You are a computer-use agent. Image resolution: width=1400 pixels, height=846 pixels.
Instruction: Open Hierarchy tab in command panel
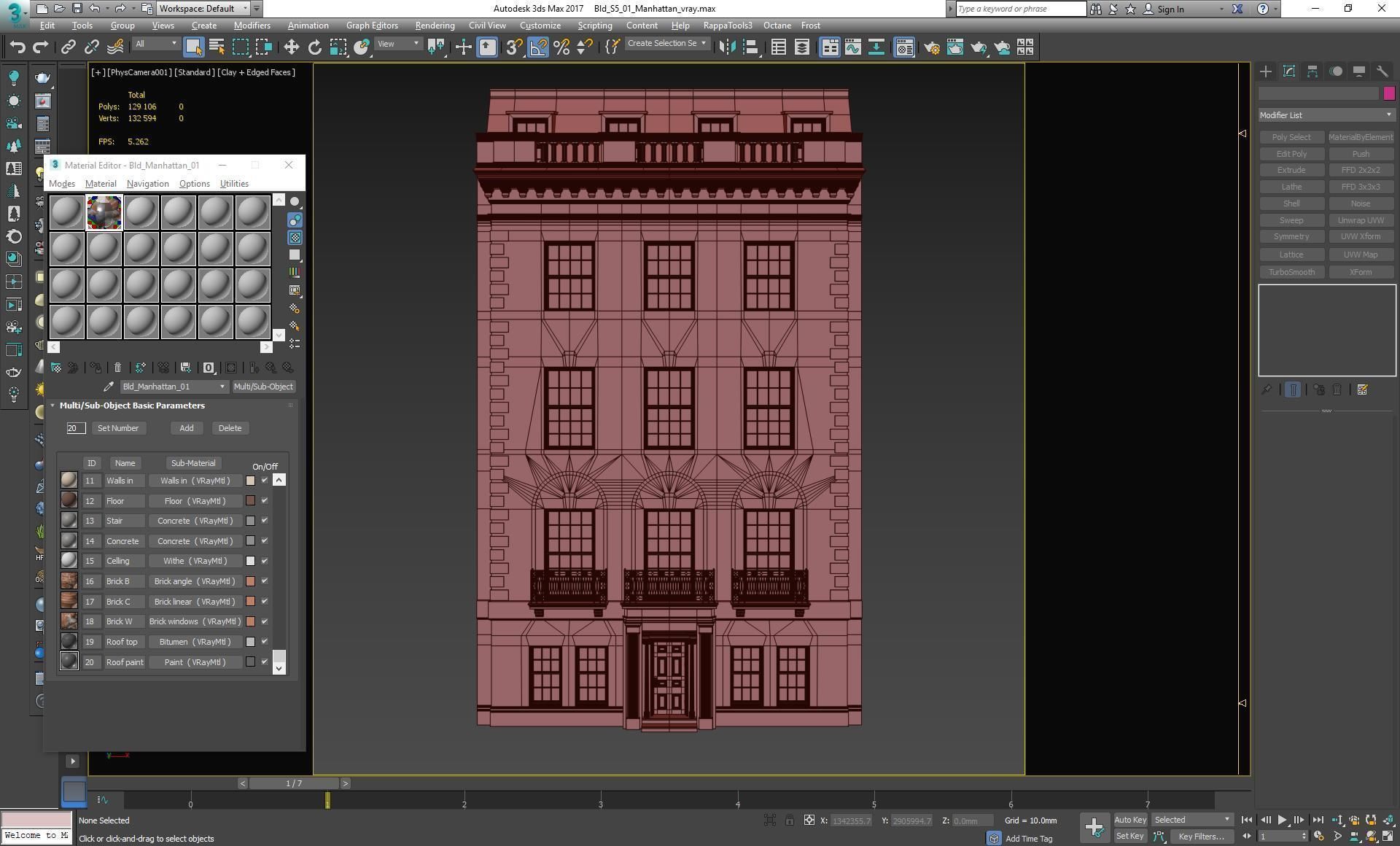[1312, 71]
